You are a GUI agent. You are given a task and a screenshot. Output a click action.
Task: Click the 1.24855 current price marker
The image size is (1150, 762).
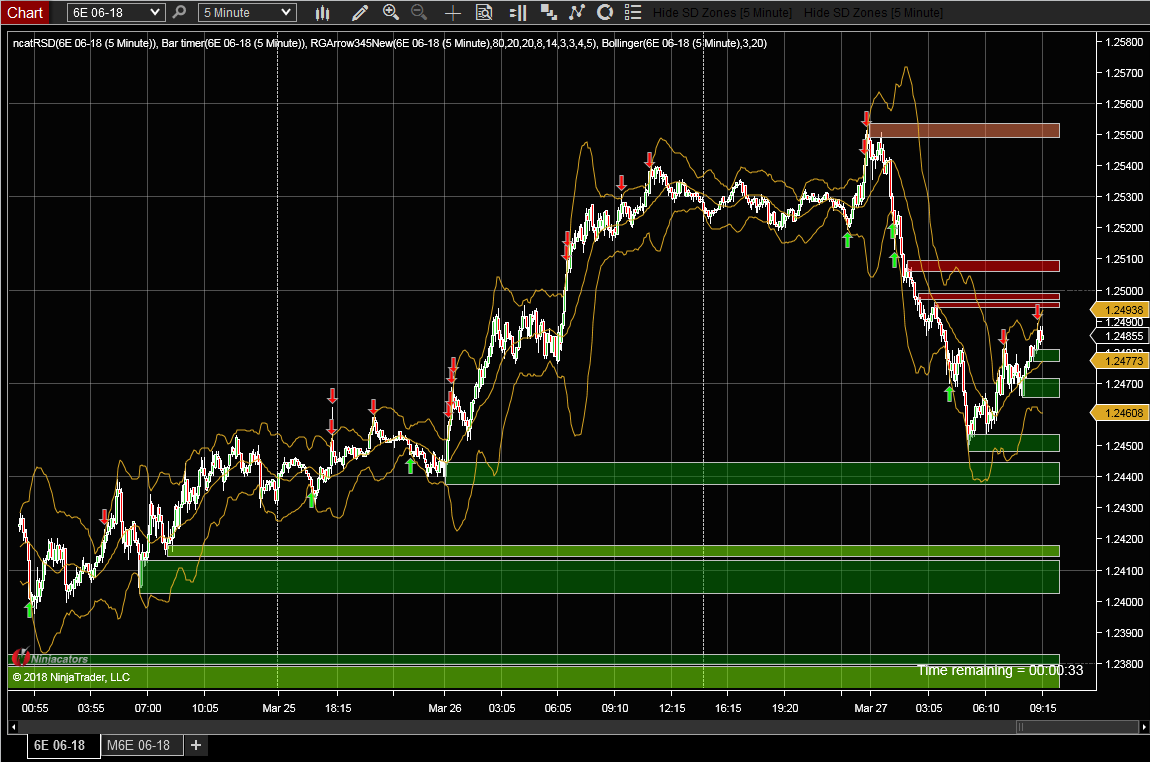pos(1121,336)
